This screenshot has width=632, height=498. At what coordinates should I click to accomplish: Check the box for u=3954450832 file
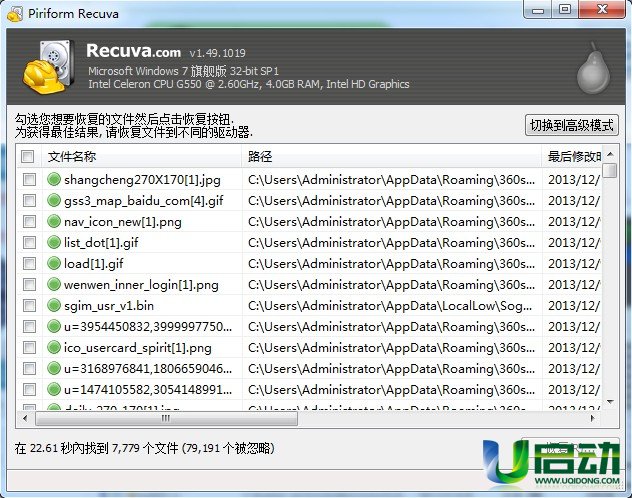click(29, 326)
